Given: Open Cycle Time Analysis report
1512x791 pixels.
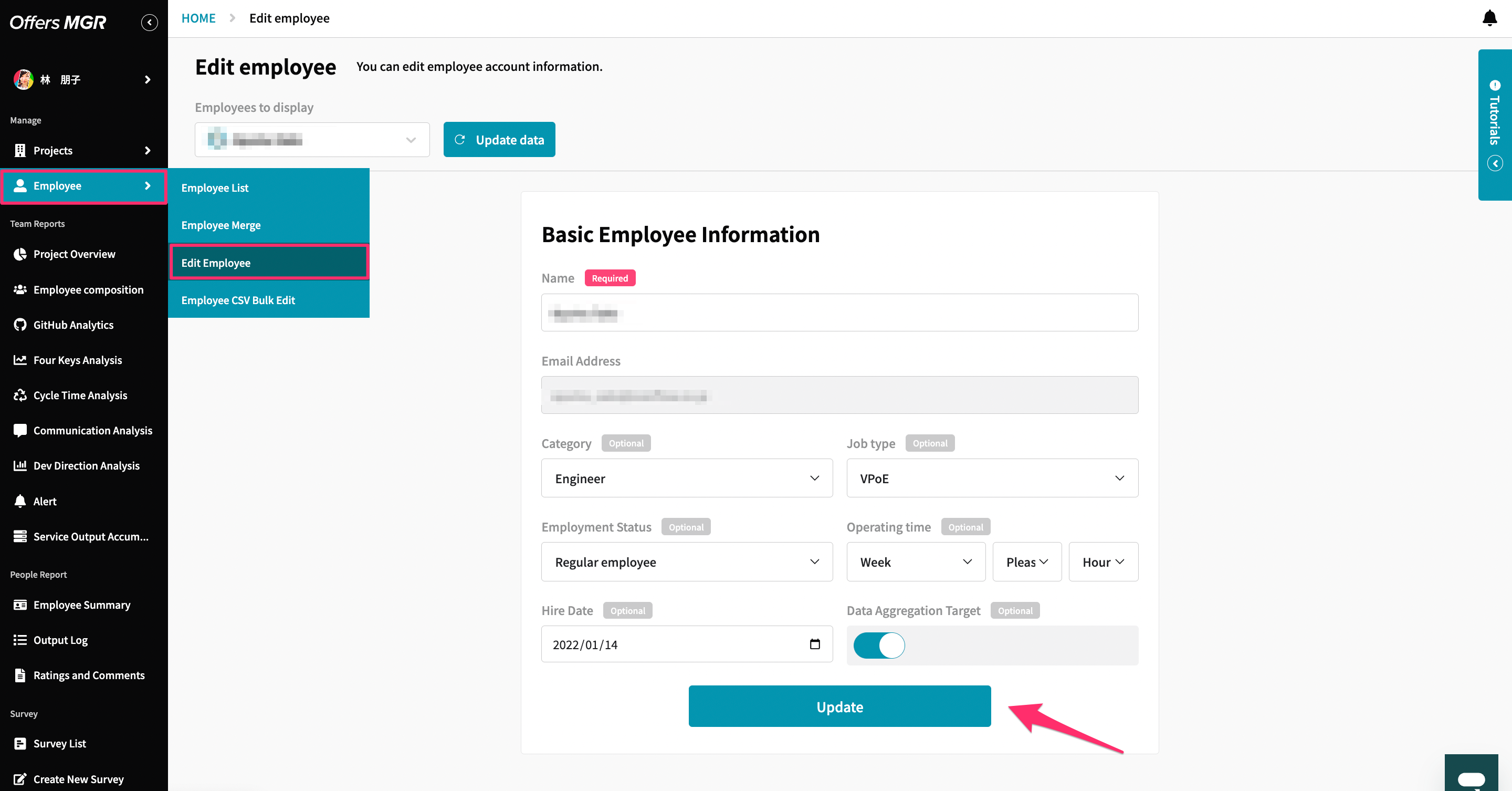Looking at the screenshot, I should (80, 395).
